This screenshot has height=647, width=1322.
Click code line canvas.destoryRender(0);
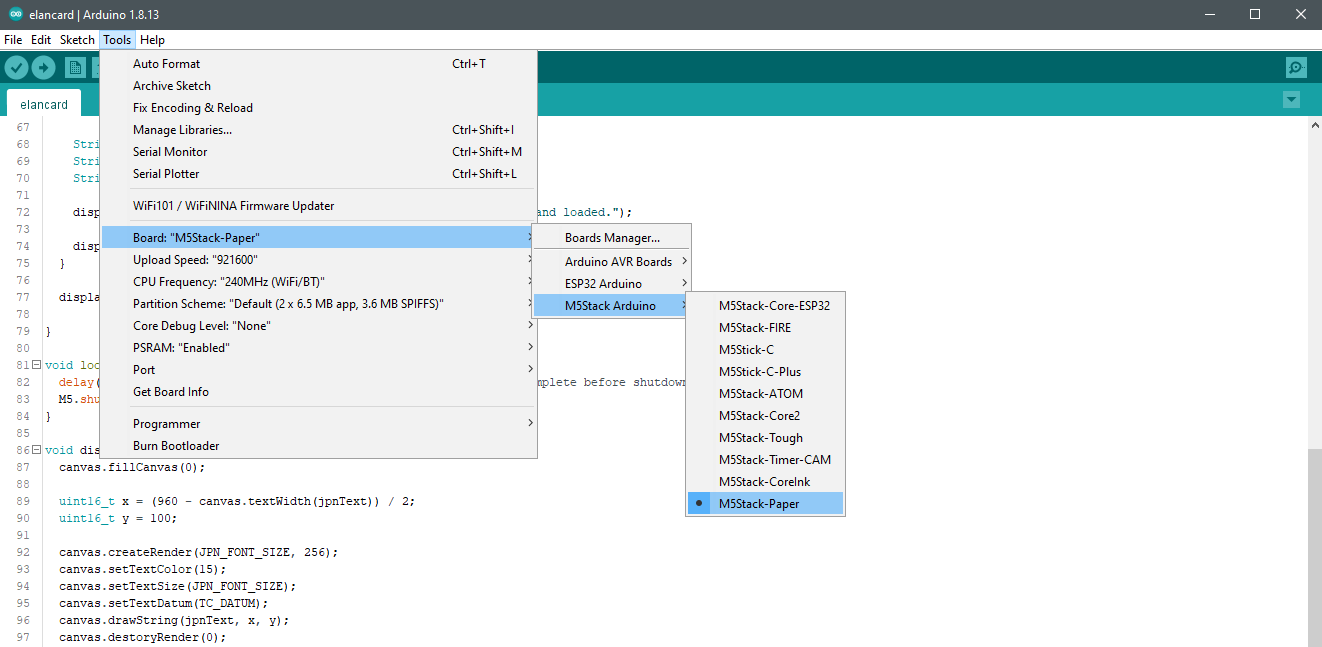click(143, 637)
